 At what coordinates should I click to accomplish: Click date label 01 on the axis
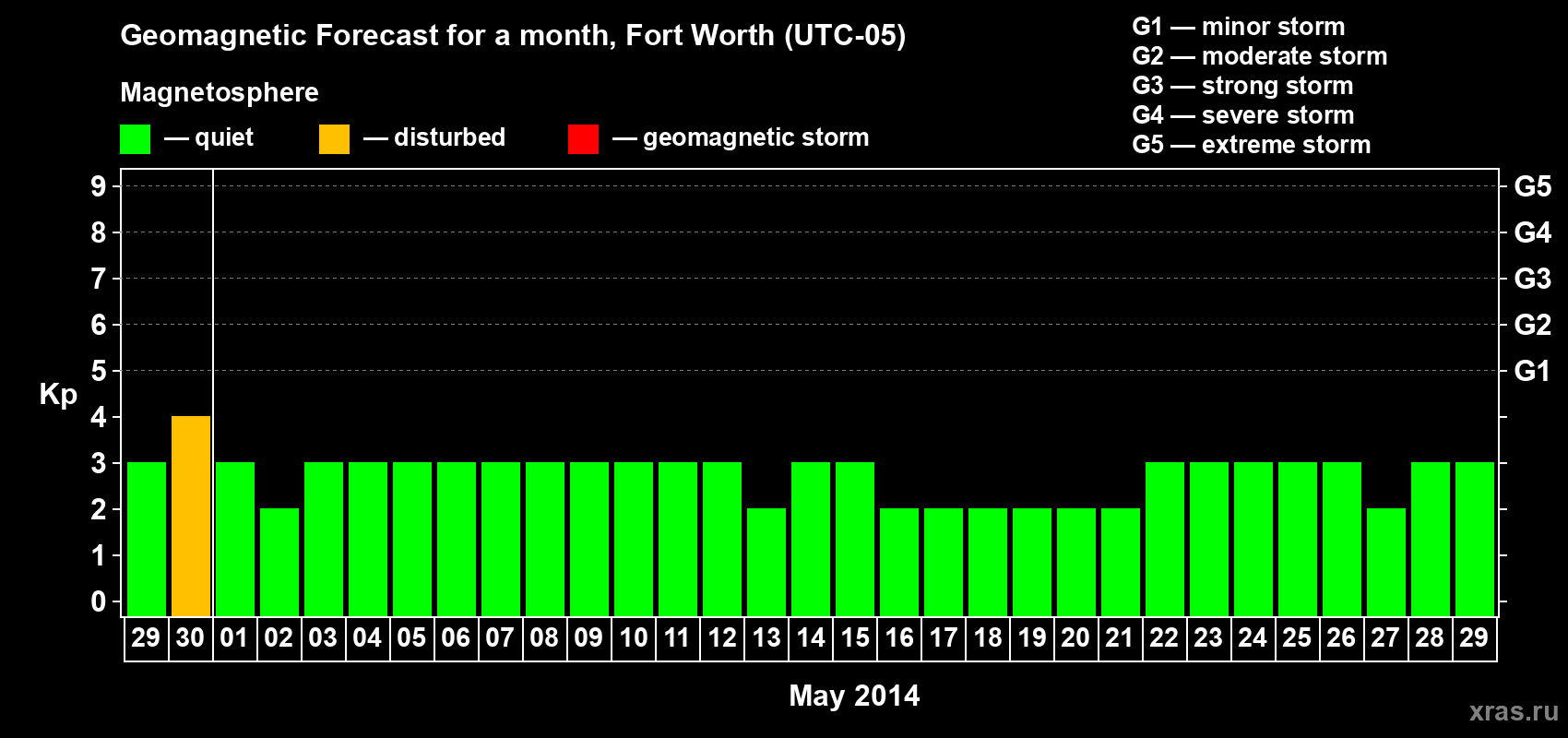(x=234, y=637)
